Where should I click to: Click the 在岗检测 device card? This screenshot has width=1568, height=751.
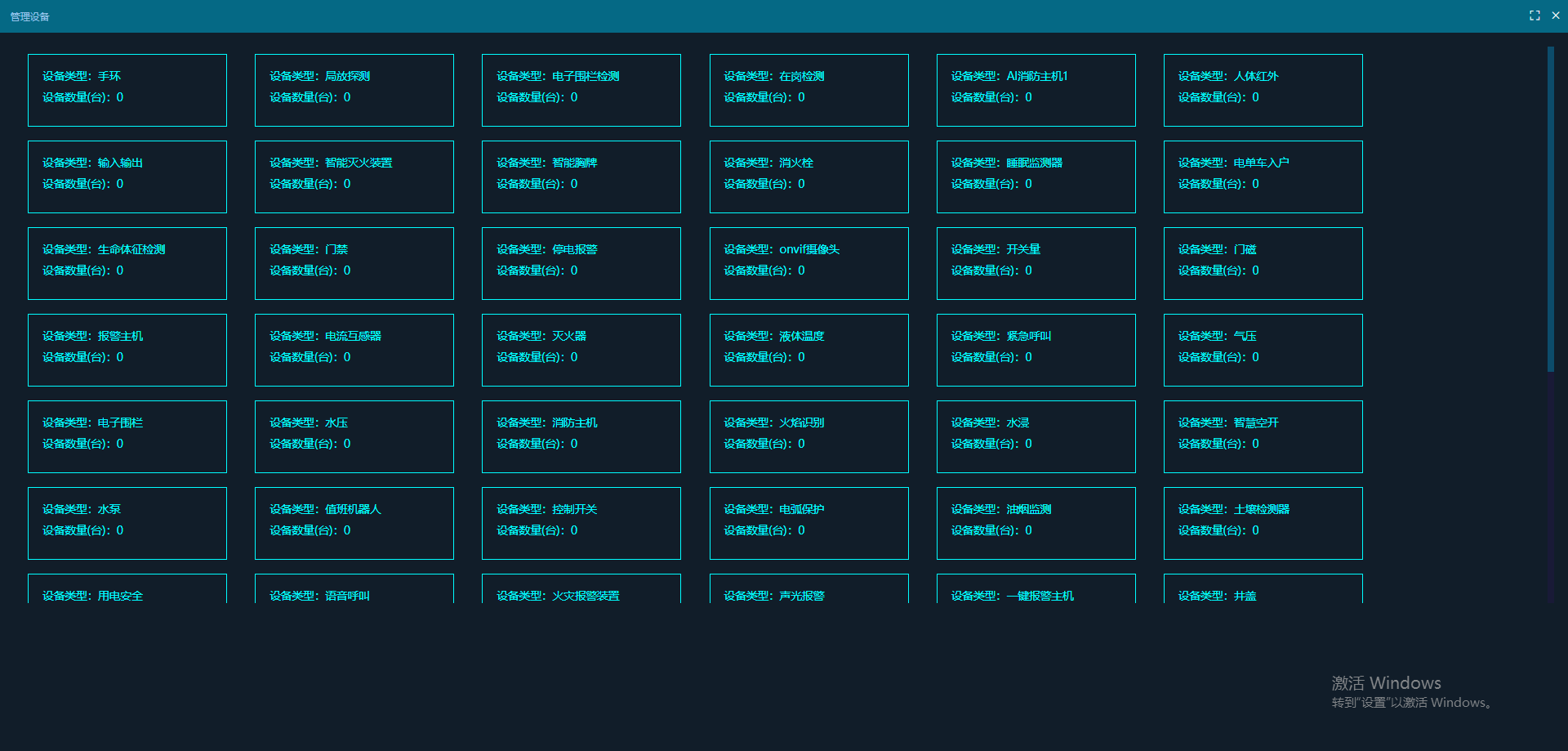point(808,90)
